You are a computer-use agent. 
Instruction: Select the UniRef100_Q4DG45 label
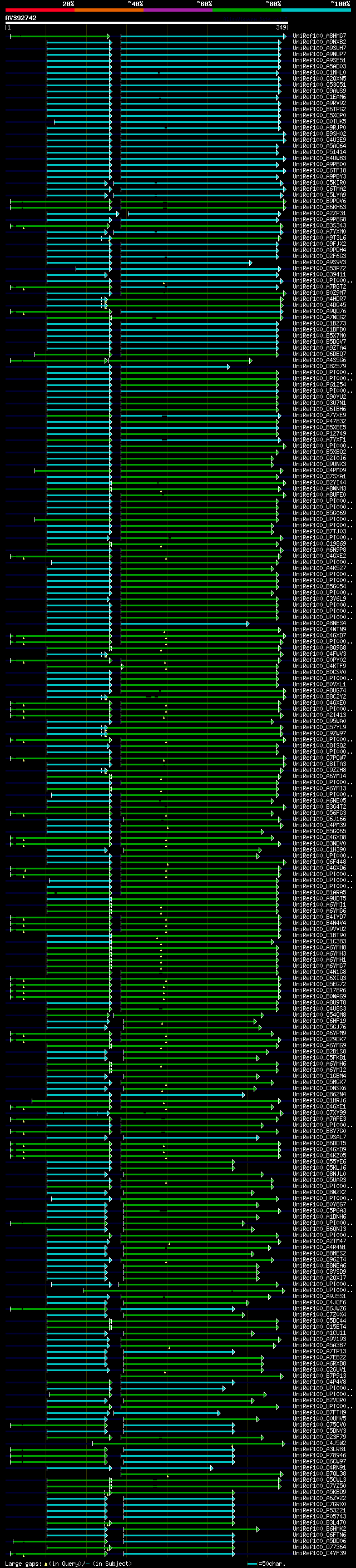tap(319, 305)
